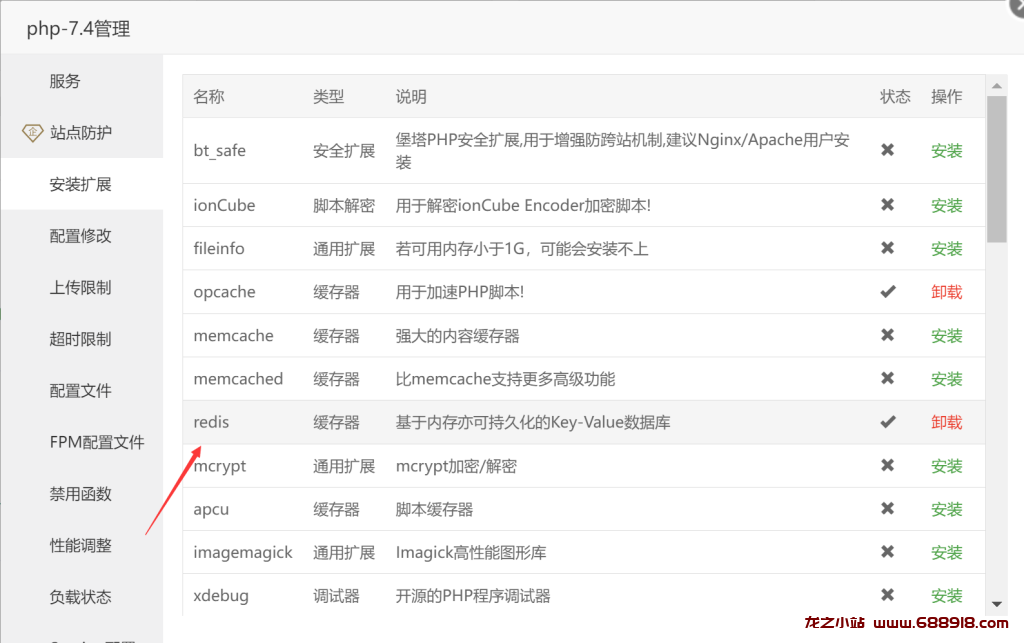1024x643 pixels.
Task: Click the 脚本解密 type cell
Action: (344, 206)
